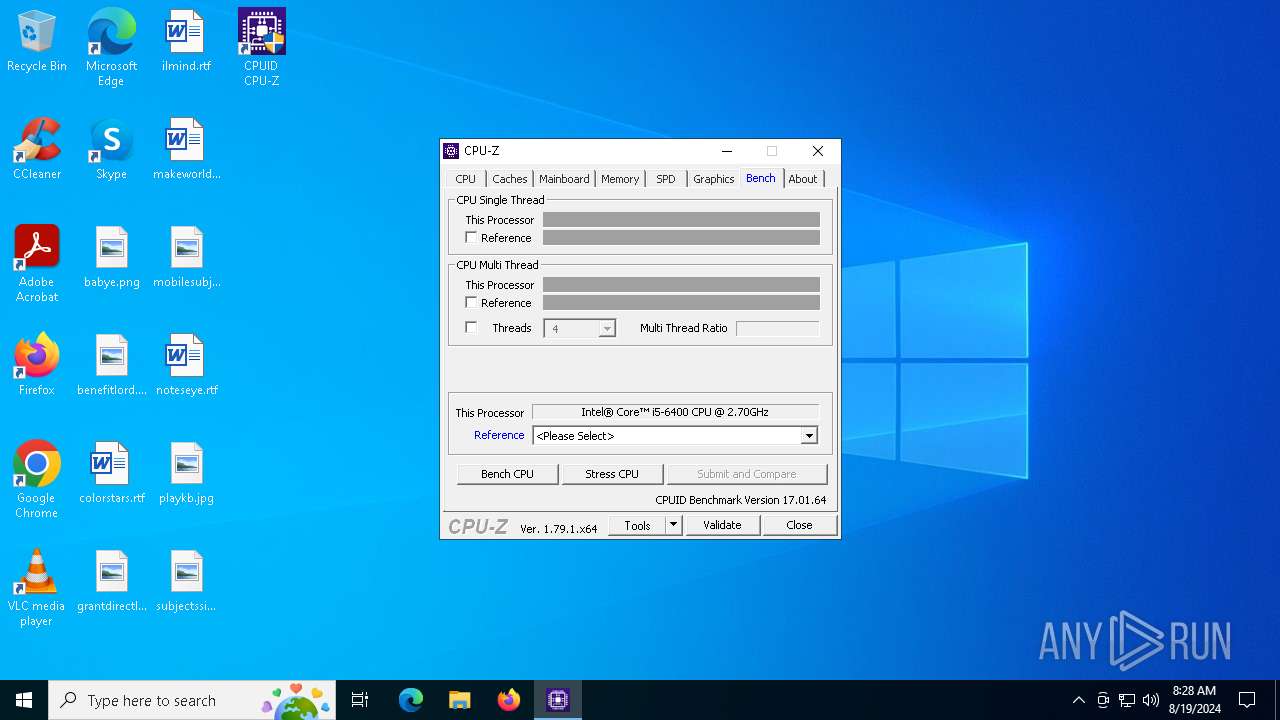
Task: Switch to the CPU tab
Action: 466,179
